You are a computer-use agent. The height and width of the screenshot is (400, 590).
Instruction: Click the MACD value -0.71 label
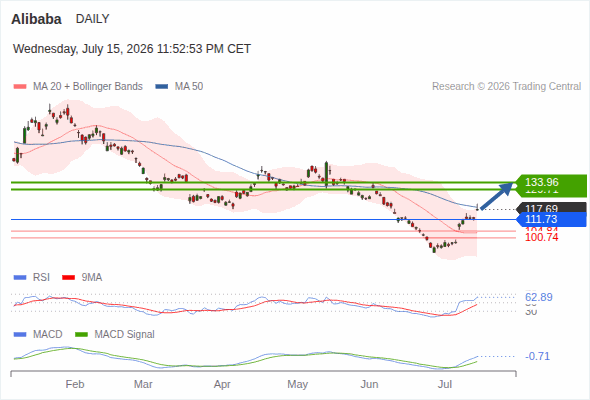(x=537, y=356)
